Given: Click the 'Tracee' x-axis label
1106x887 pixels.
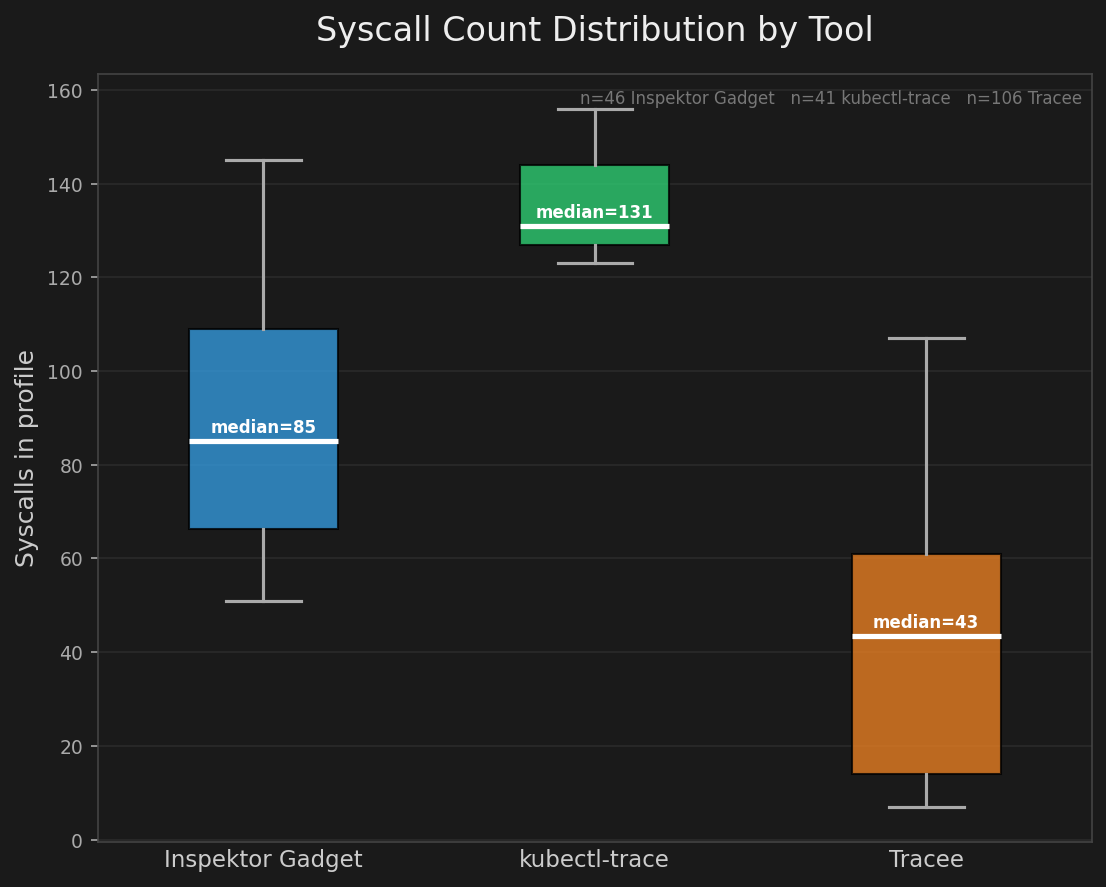Looking at the screenshot, I should point(926,860).
